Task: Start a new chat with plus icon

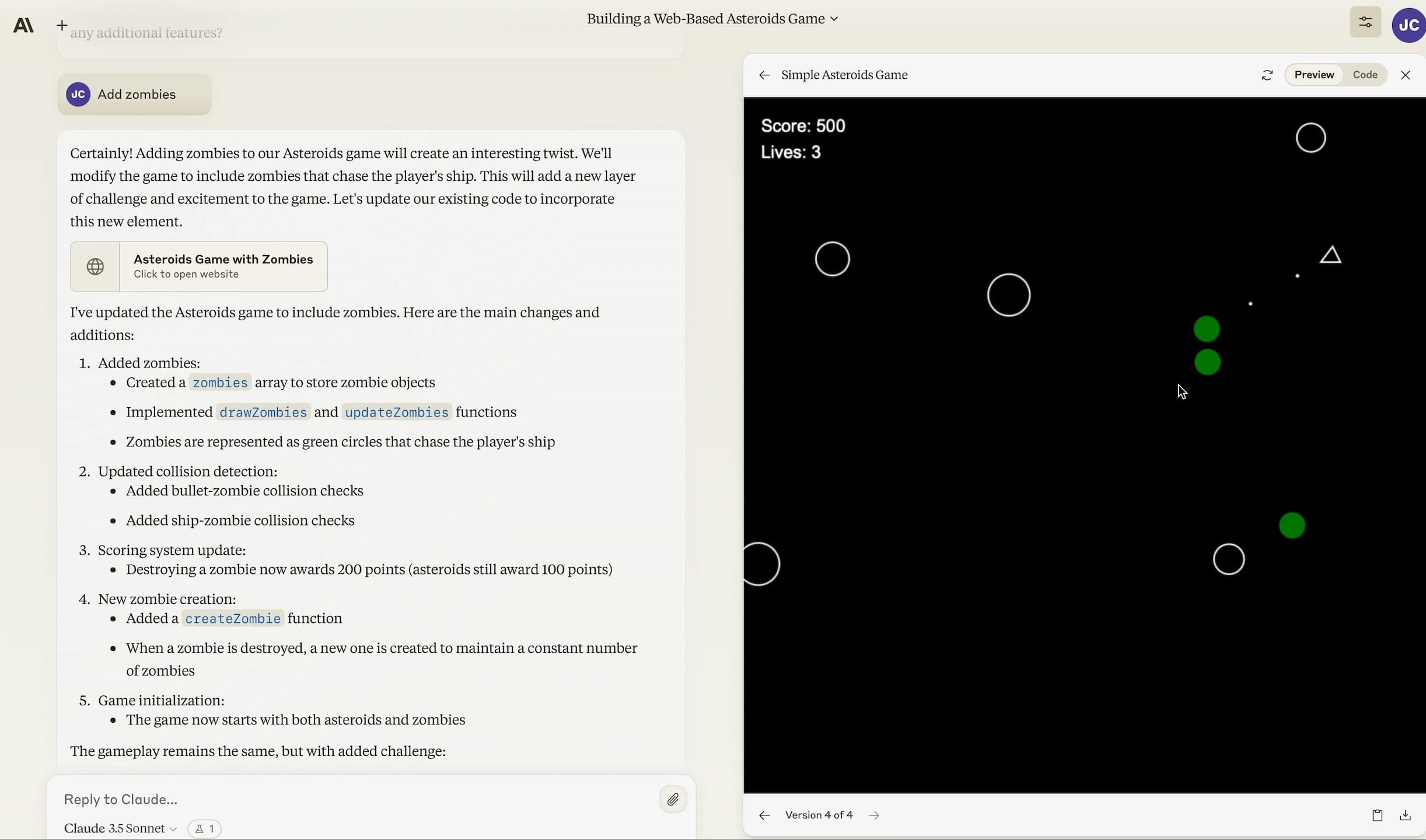Action: coord(62,25)
